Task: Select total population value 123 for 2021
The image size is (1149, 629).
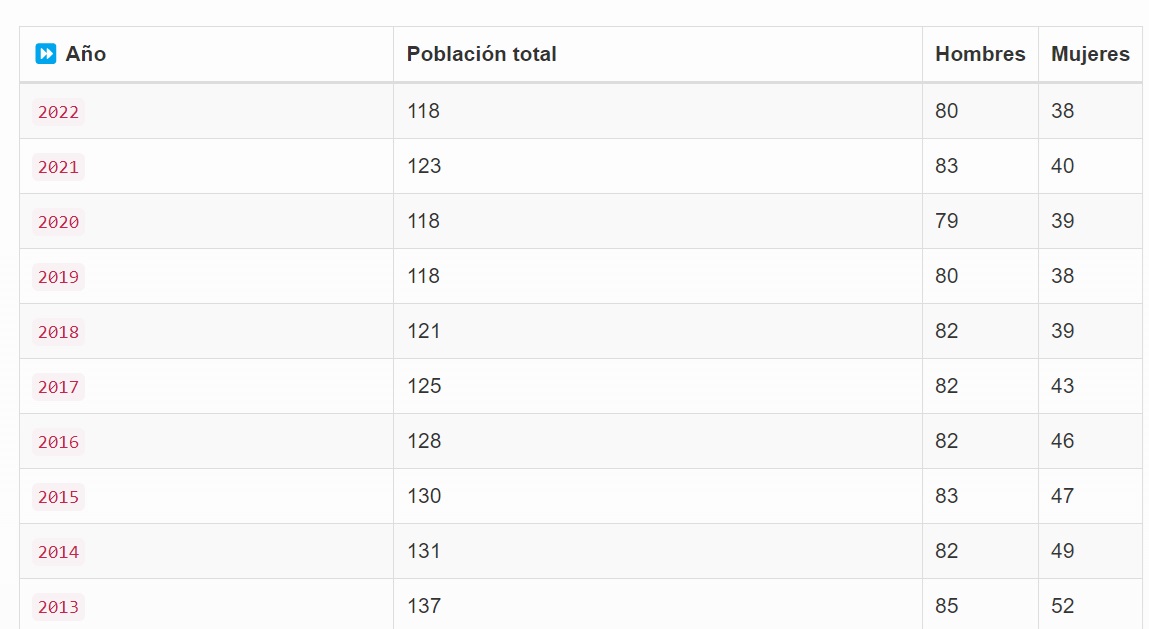Action: pyautogui.click(x=424, y=166)
